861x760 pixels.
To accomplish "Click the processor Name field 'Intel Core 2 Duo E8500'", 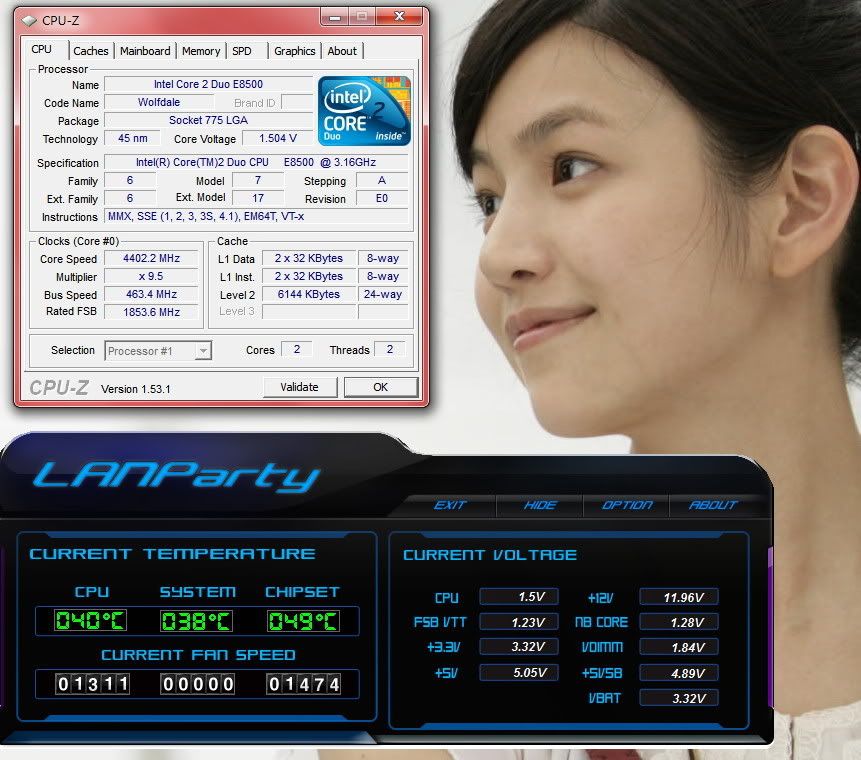I will [x=209, y=84].
